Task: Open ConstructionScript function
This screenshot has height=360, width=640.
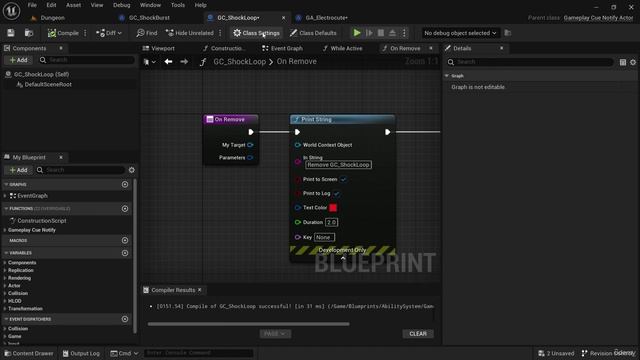Action: [x=42, y=221]
